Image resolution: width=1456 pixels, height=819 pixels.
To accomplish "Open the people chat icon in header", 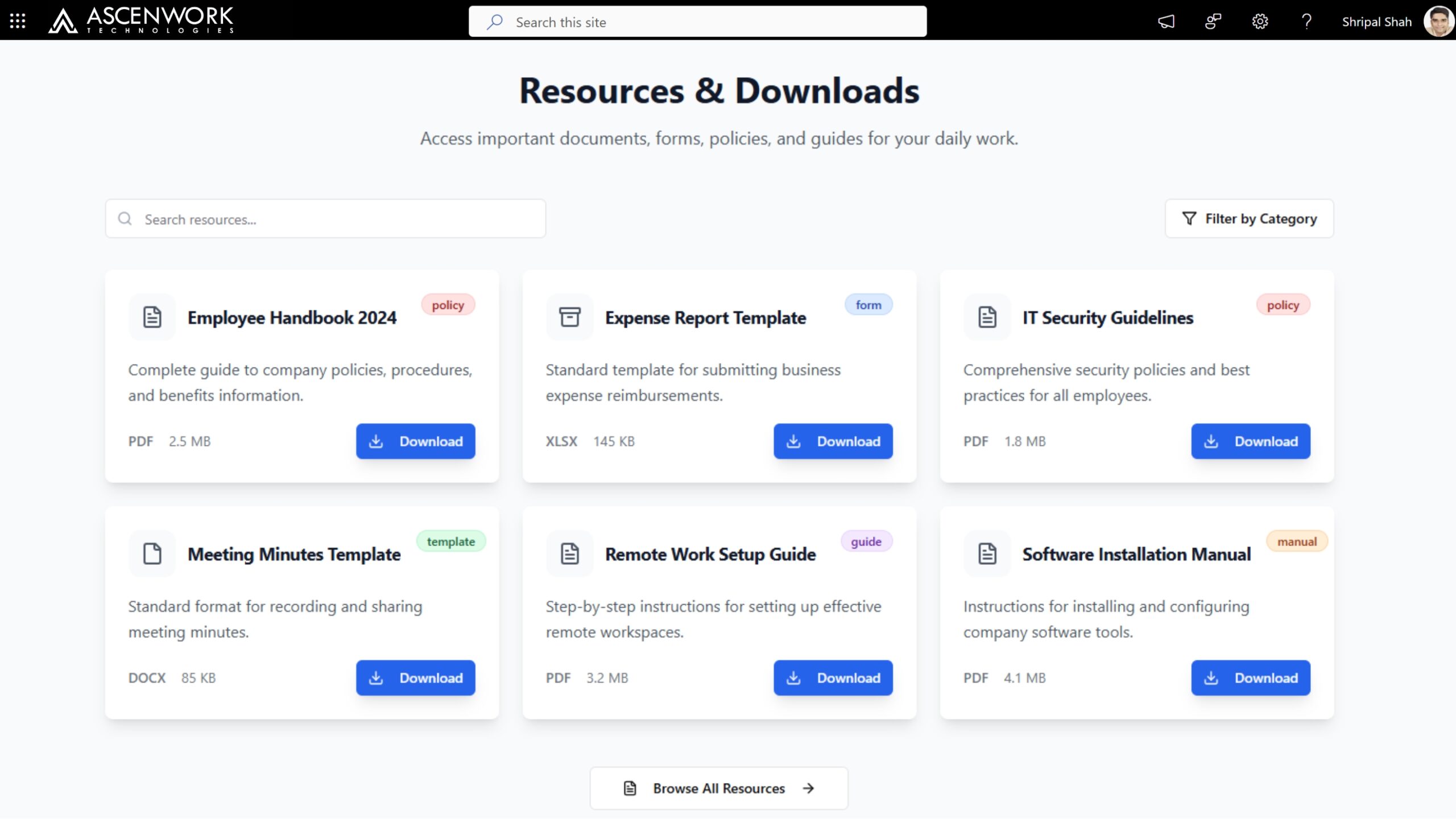I will tap(1213, 22).
